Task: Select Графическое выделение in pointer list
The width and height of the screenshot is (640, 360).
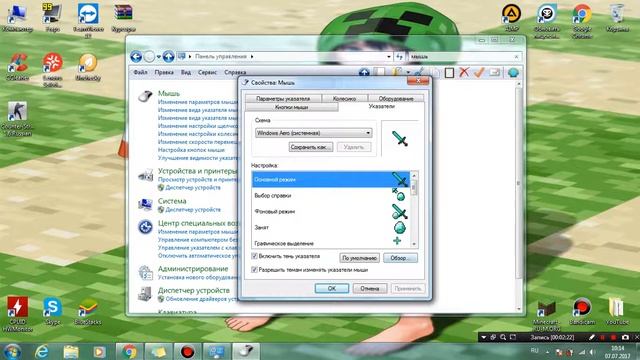Action: coord(331,242)
